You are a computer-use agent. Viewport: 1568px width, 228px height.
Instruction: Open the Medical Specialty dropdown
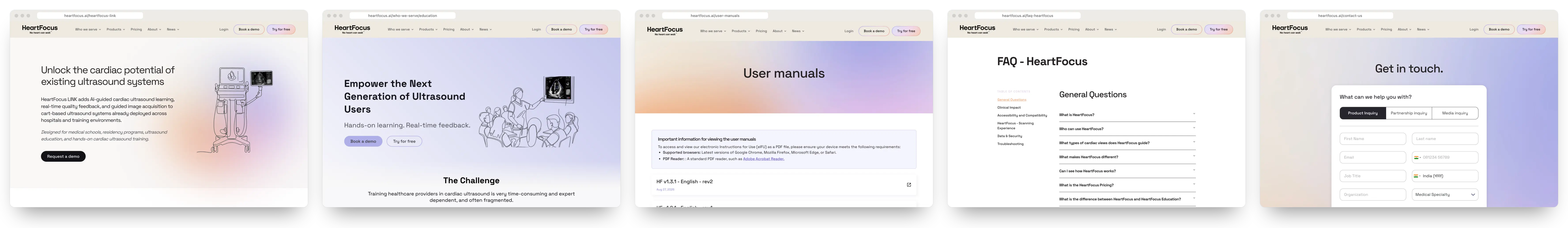pyautogui.click(x=1445, y=195)
